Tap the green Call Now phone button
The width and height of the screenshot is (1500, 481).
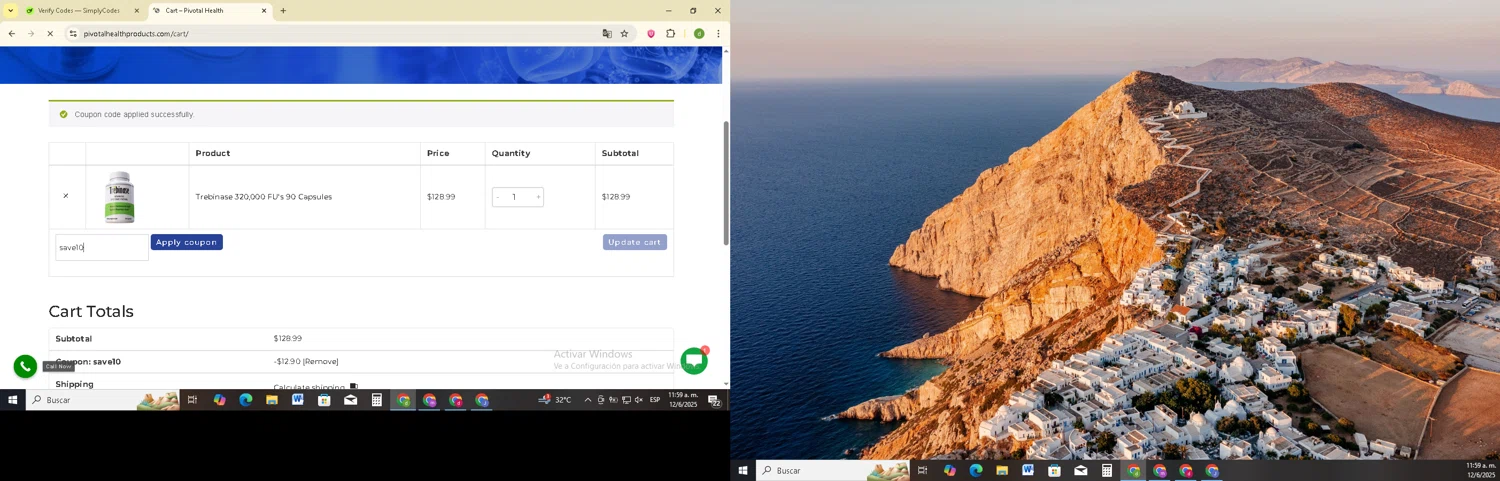[25, 367]
